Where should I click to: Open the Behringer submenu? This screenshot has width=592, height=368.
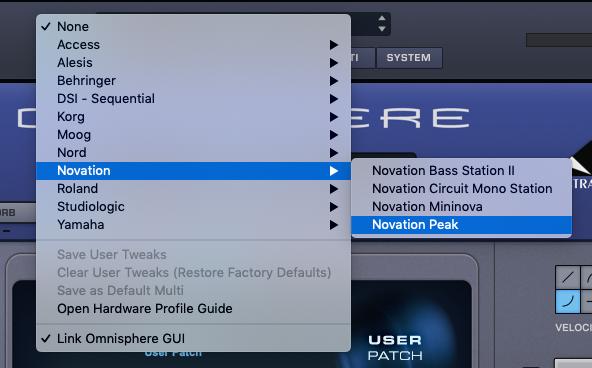[193, 81]
